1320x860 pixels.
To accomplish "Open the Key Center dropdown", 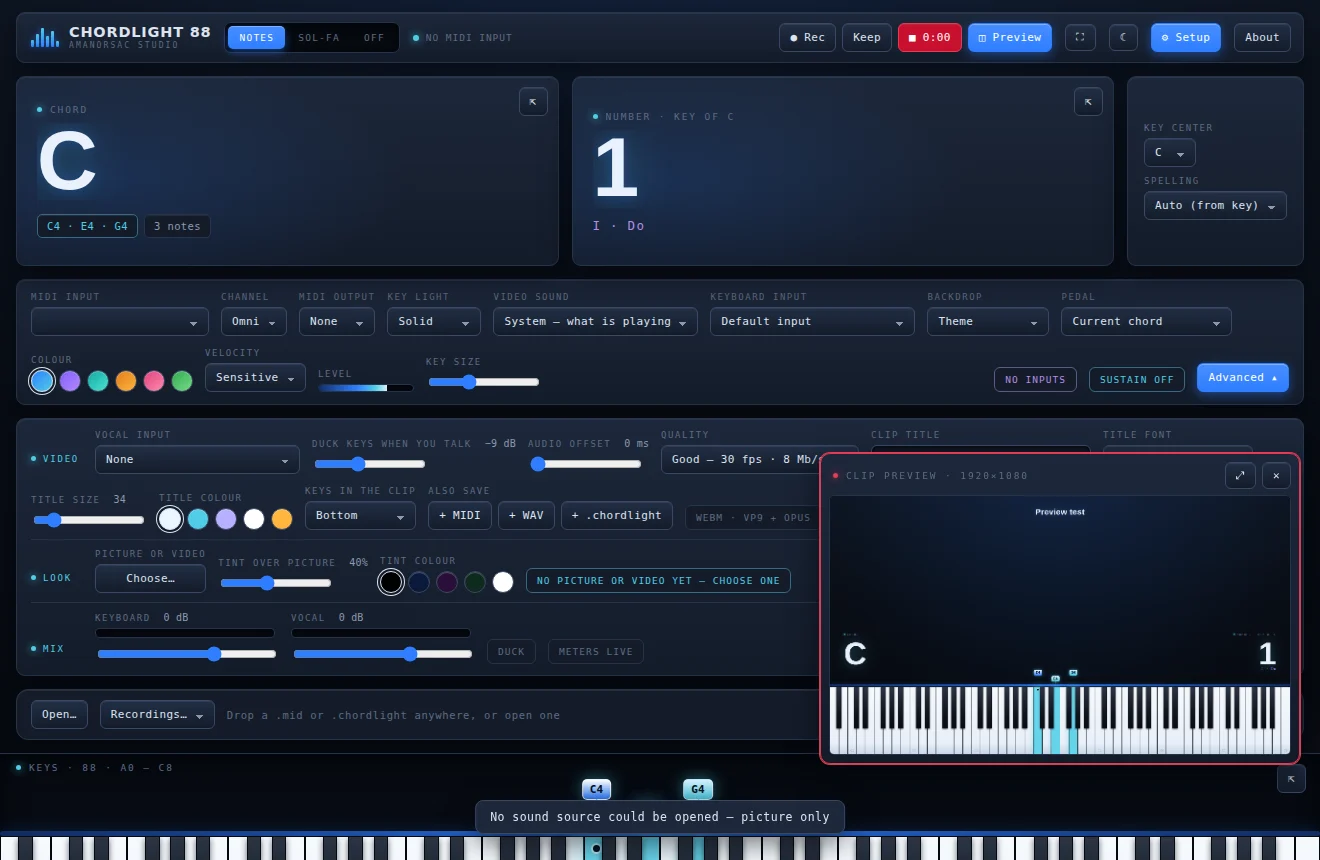I will pyautogui.click(x=1170, y=153).
